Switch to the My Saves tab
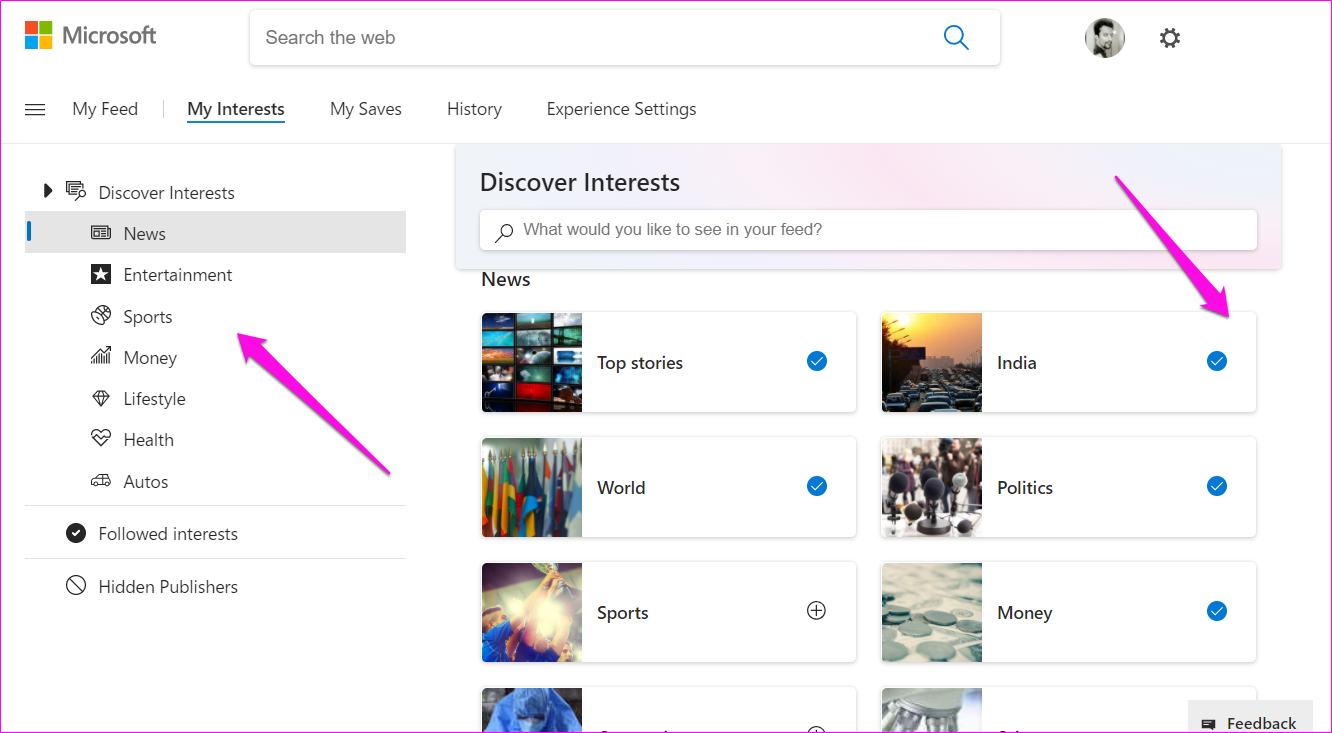The image size is (1332, 733). (366, 110)
